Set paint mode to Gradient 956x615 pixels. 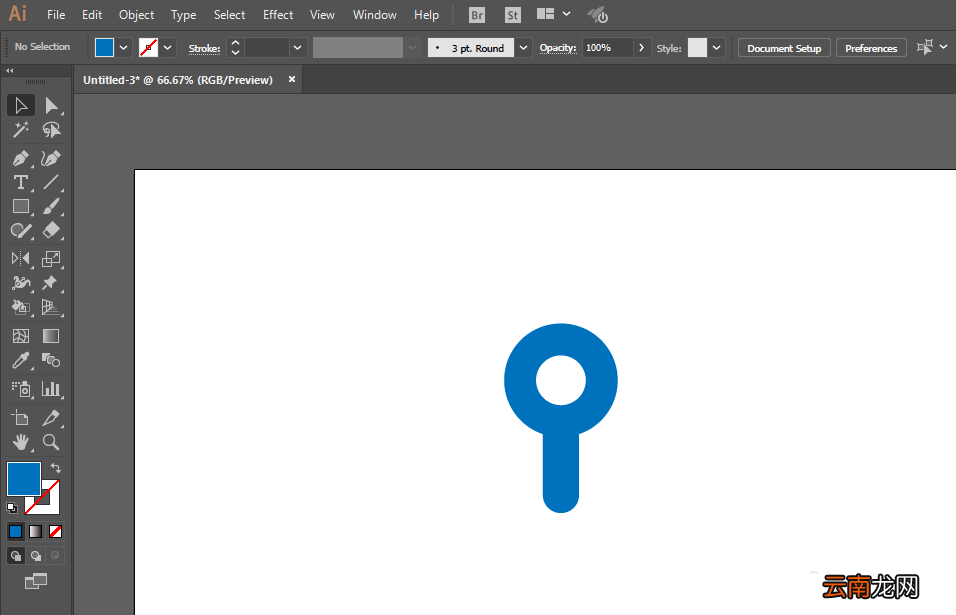35,531
